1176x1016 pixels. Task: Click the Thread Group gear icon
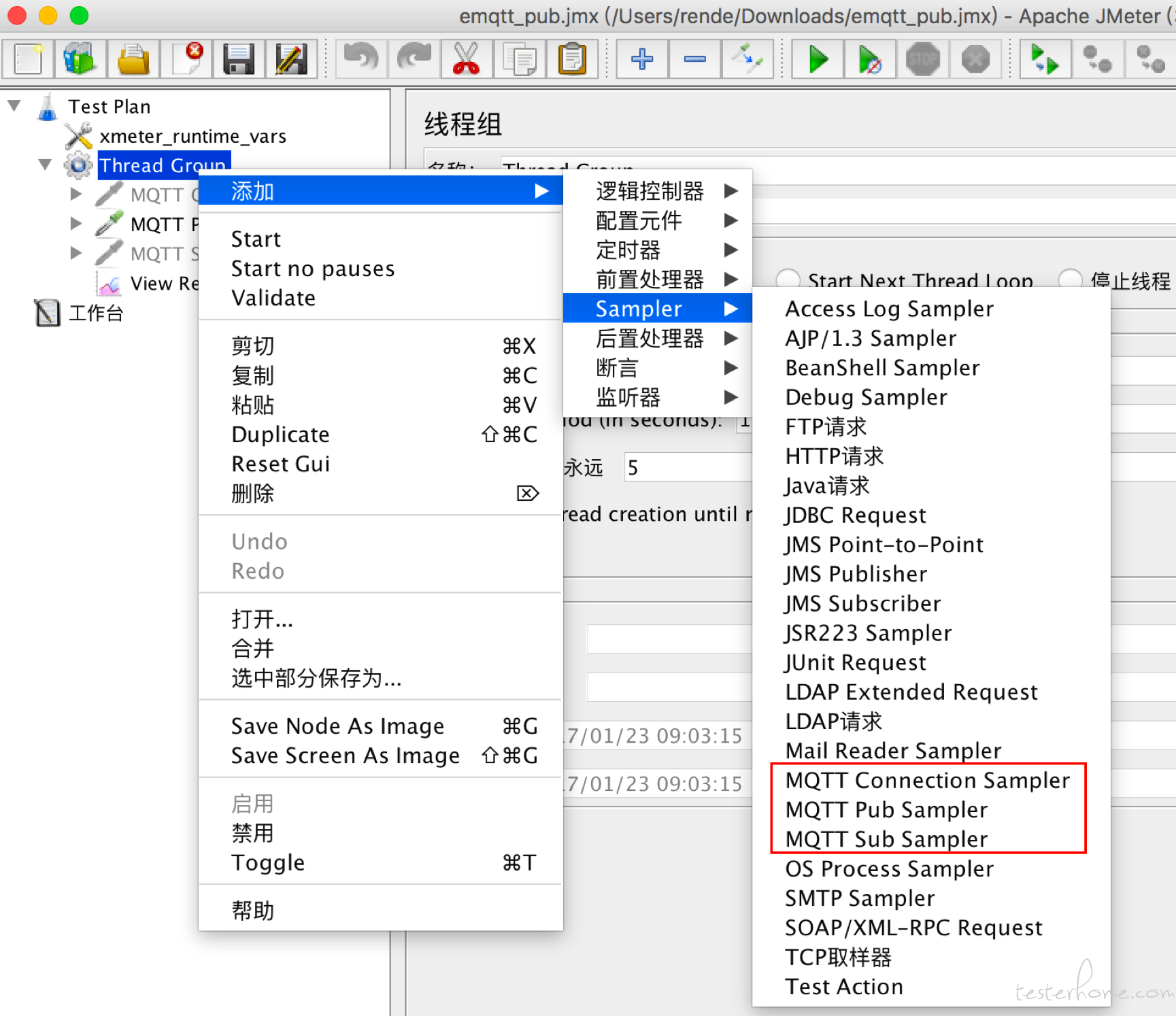tap(78, 165)
